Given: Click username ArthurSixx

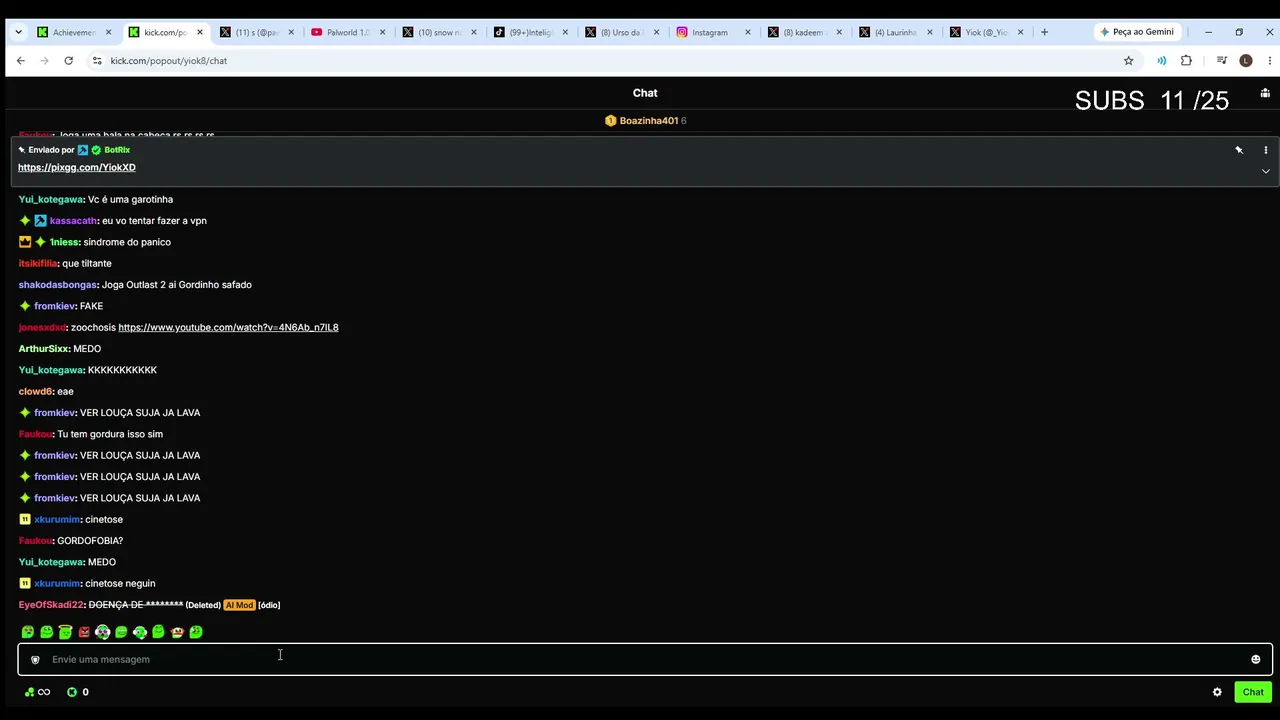Looking at the screenshot, I should click(x=43, y=349).
